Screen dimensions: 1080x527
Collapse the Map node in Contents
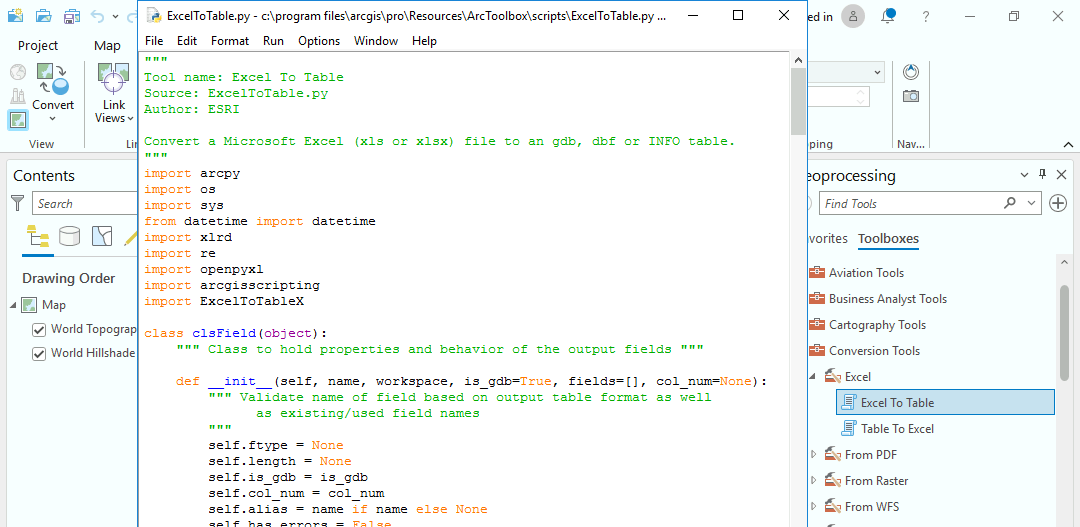pos(14,304)
